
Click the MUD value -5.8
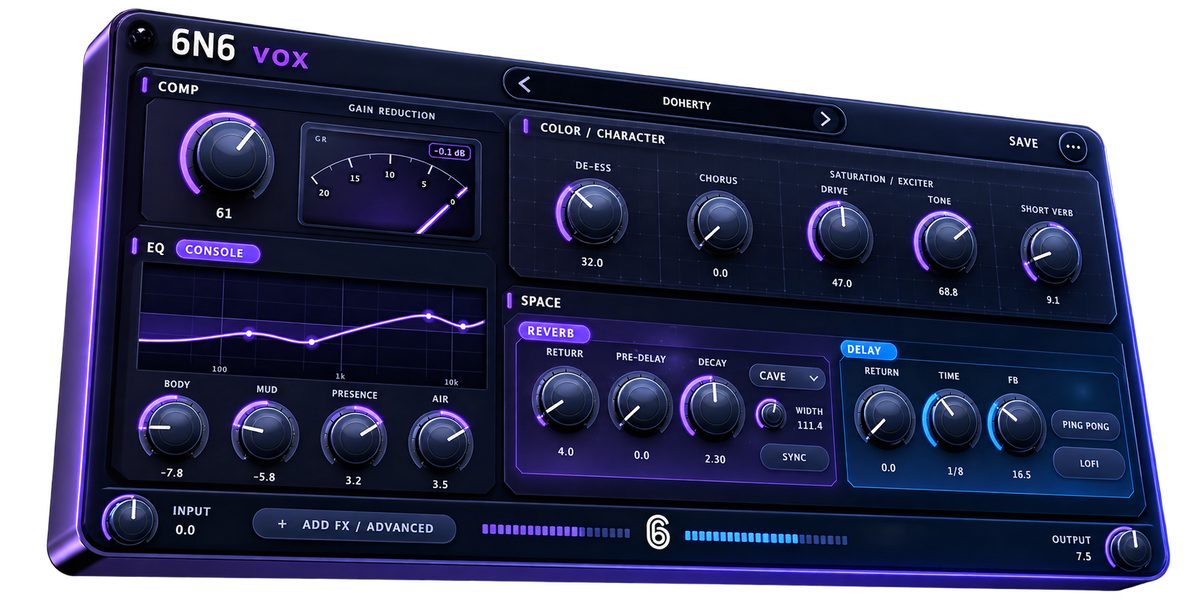(262, 477)
